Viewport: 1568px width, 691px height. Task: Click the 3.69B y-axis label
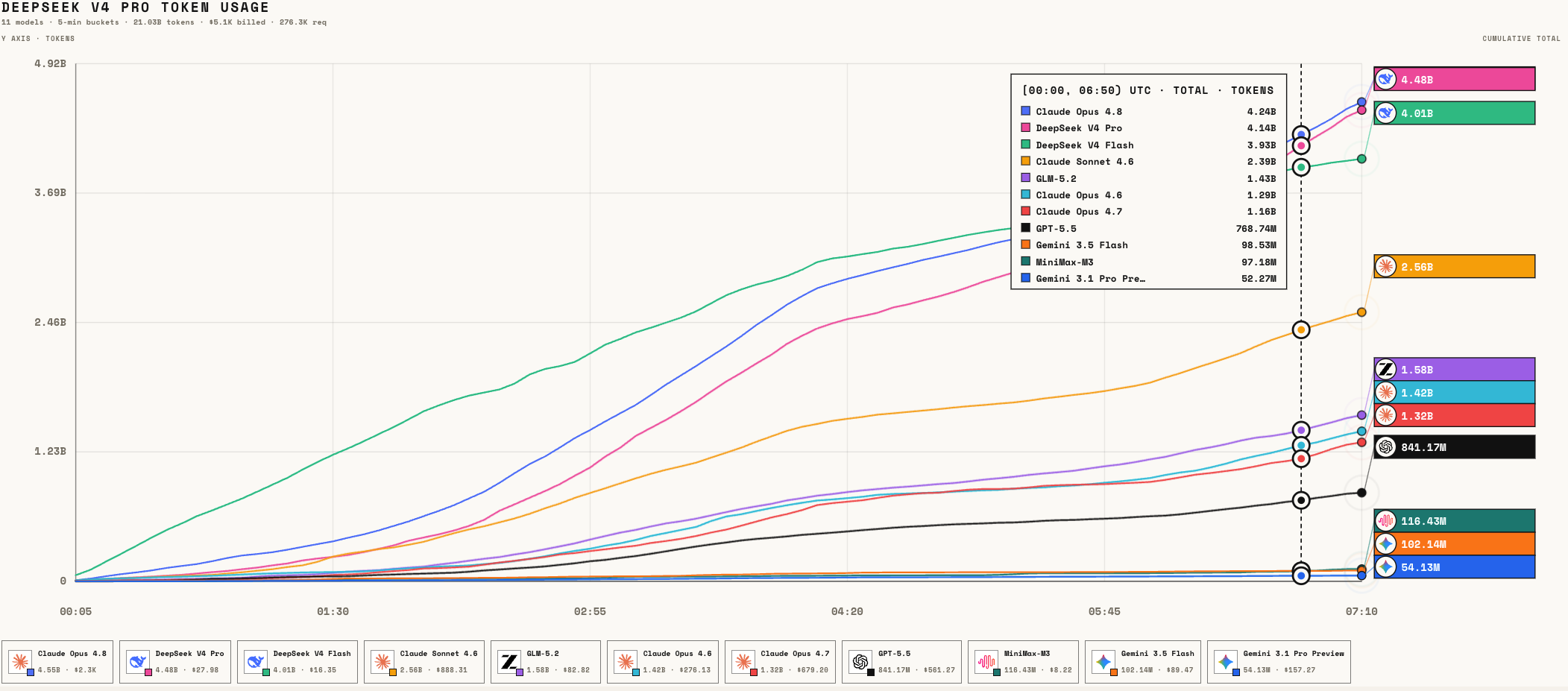(50, 193)
